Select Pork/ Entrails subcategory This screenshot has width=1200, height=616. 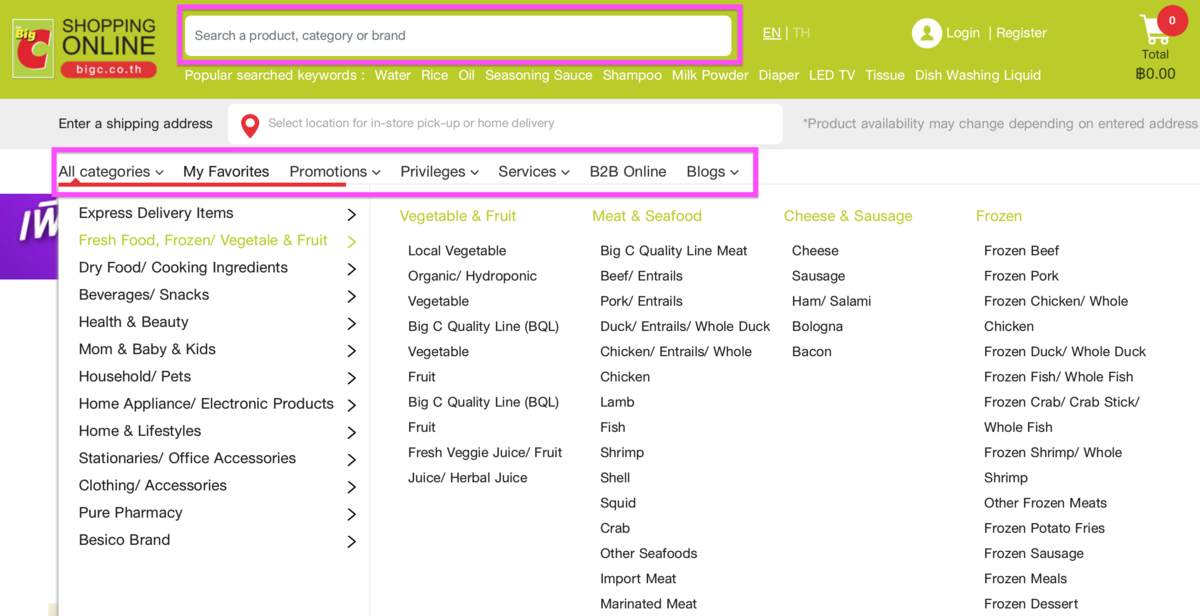(x=641, y=301)
